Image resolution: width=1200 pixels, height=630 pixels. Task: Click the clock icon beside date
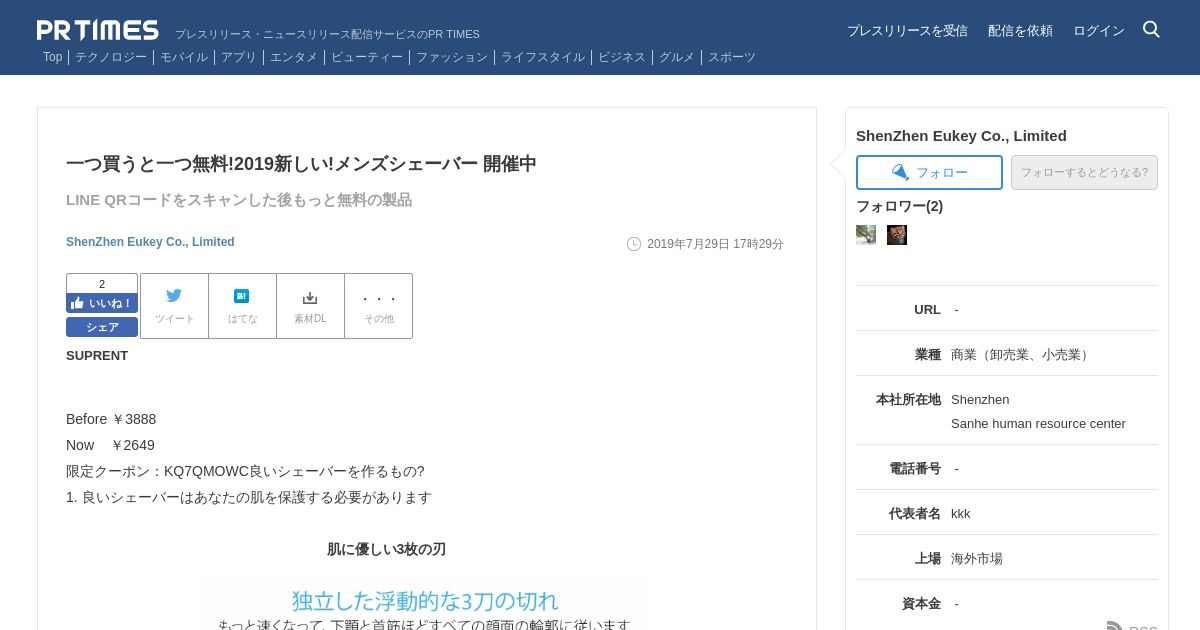[634, 244]
